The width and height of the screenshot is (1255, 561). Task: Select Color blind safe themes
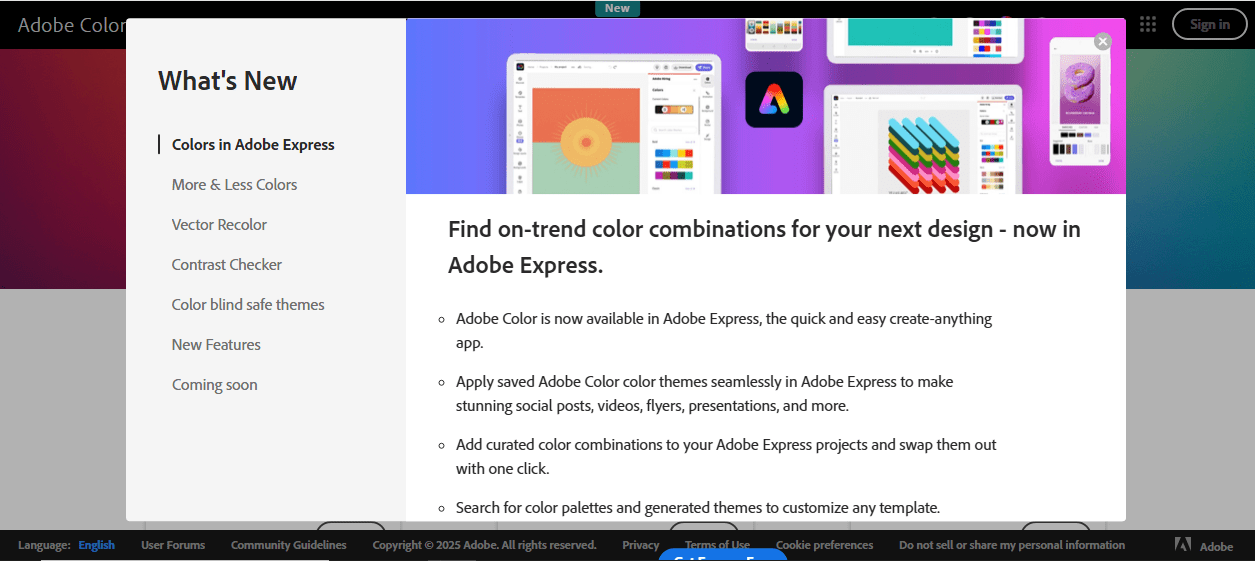point(248,304)
